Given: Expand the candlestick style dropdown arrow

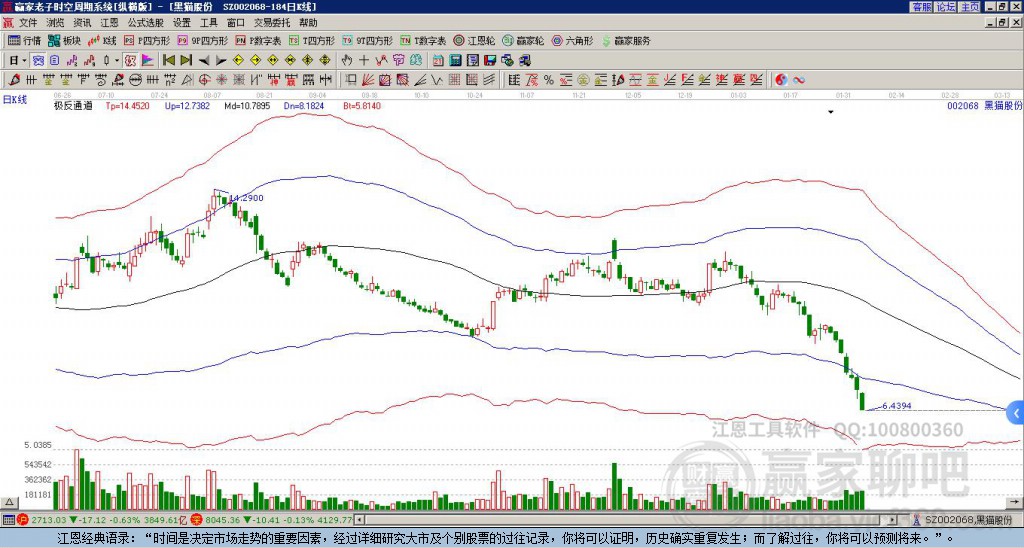Looking at the screenshot, I should (x=116, y=60).
